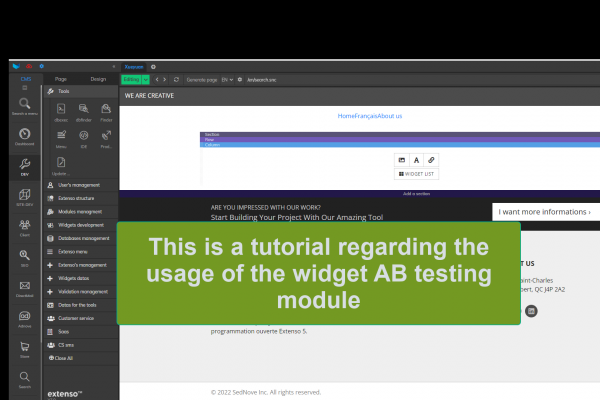Screen dimensions: 600x400
Task: Click the Search a menu magnifier
Action: click(24, 103)
